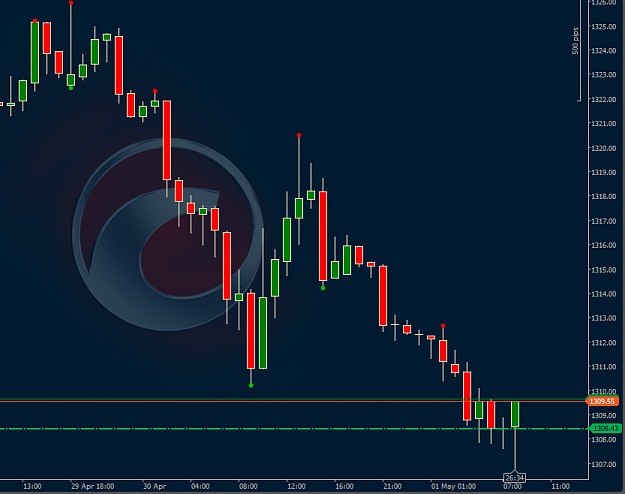Click the 1322.00 price axis label
The image size is (625, 494).
603,99
